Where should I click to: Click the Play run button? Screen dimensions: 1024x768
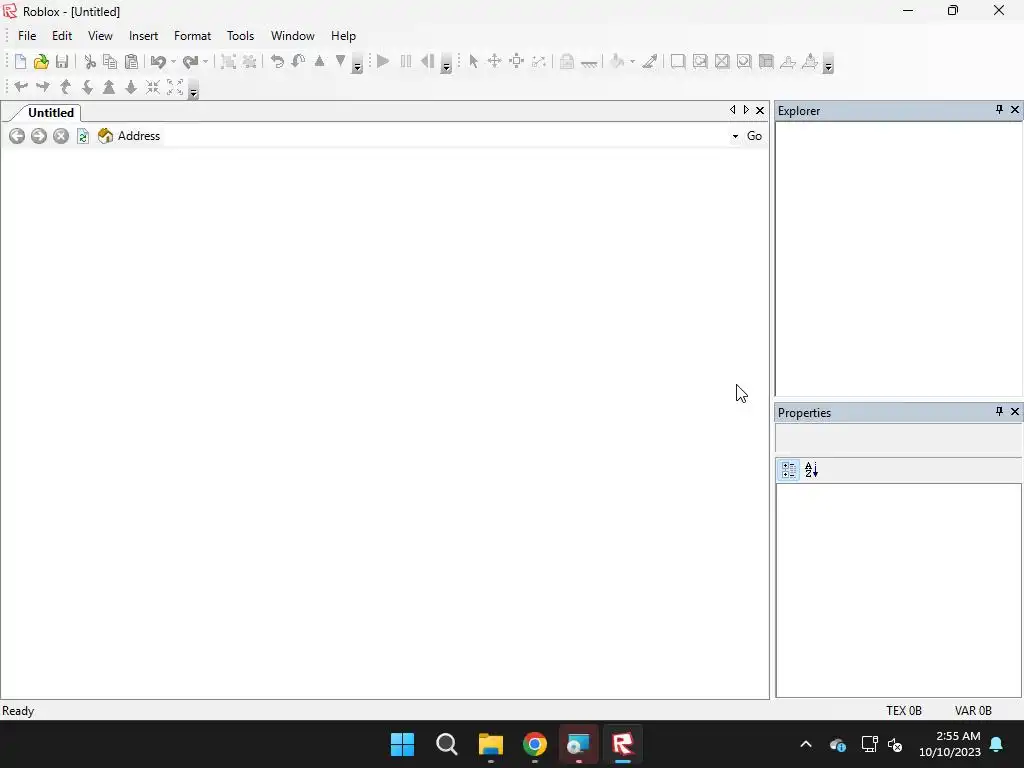click(383, 61)
